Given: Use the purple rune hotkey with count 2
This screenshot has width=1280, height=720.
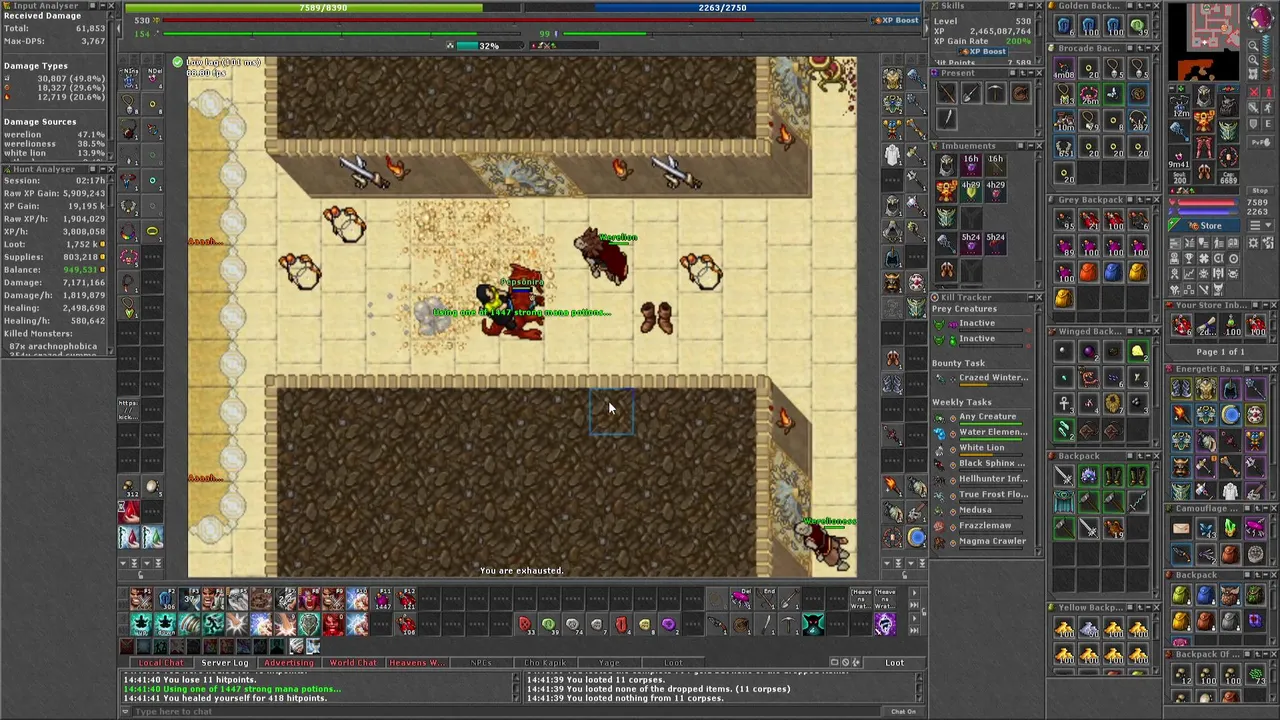Looking at the screenshot, I should (669, 625).
